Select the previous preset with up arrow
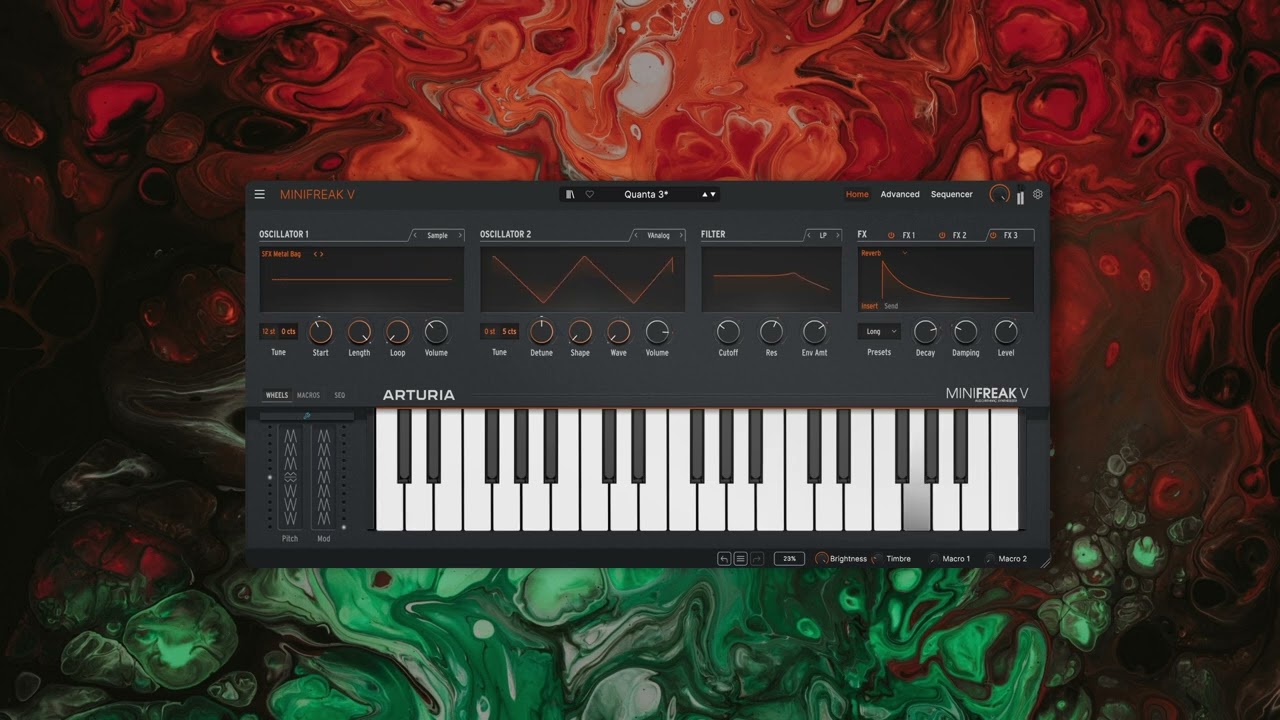The height and width of the screenshot is (720, 1280). tap(705, 195)
